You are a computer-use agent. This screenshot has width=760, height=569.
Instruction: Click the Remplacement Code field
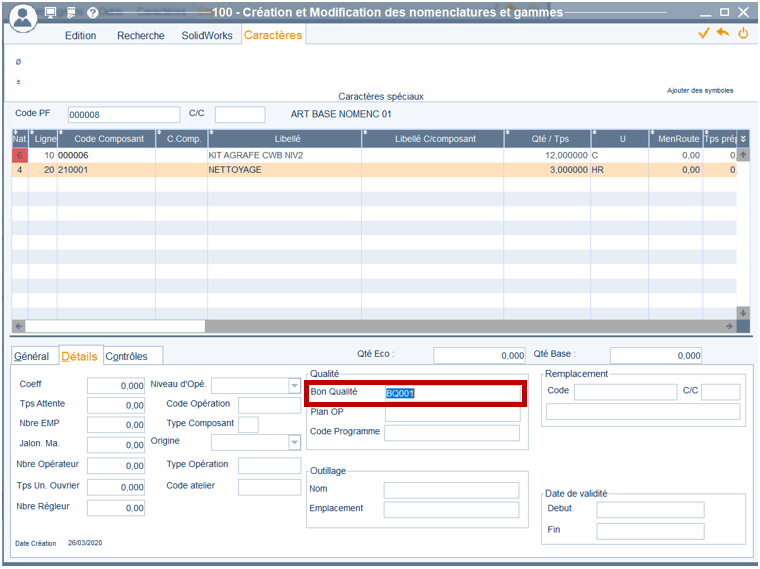coord(626,392)
